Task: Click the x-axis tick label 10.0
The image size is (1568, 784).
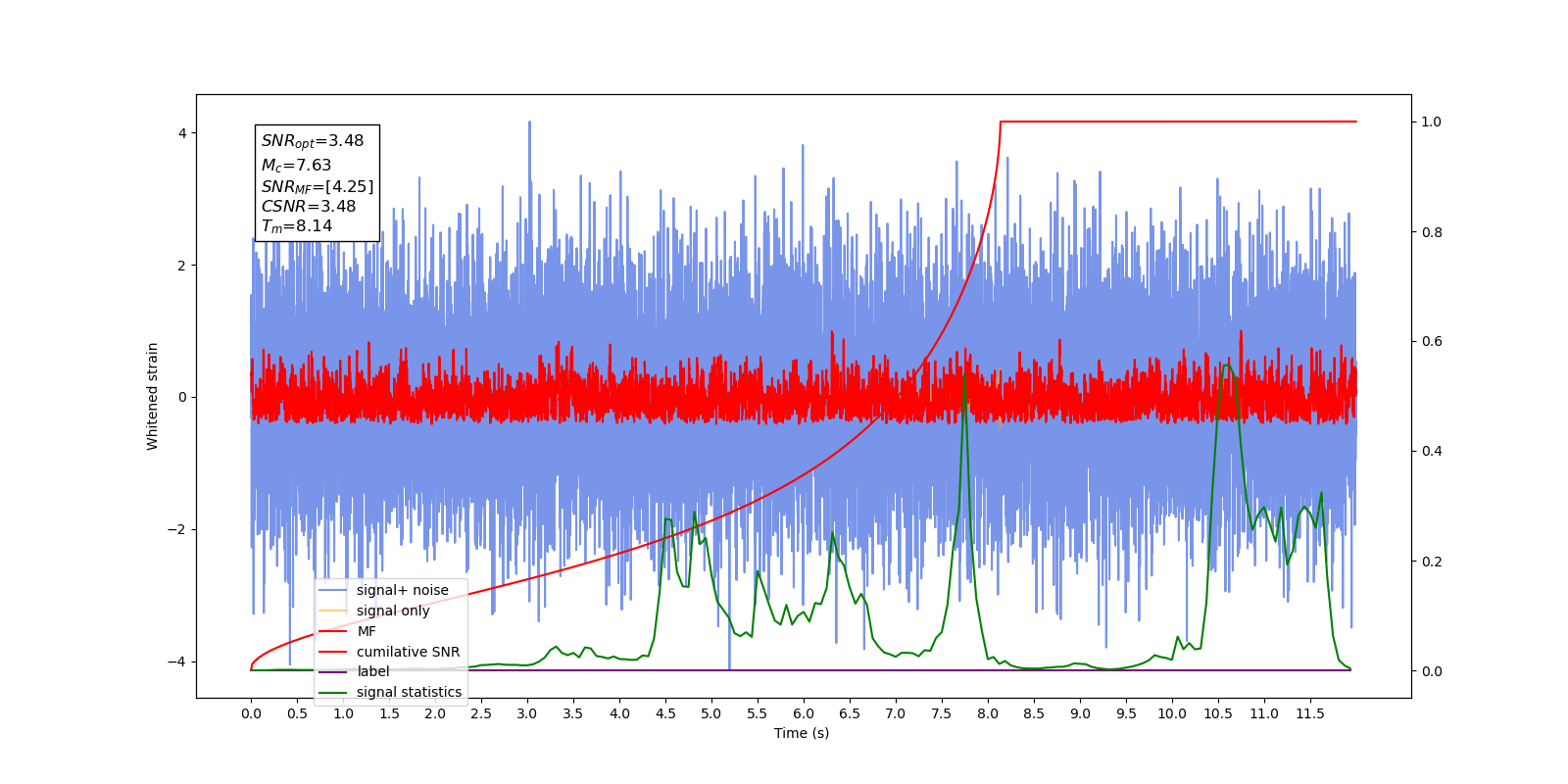Action: click(x=1172, y=713)
